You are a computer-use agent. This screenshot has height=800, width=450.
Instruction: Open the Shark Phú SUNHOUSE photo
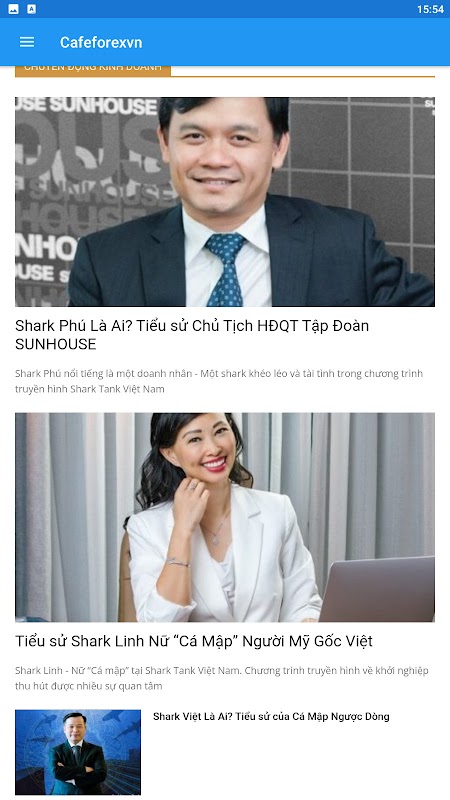point(225,202)
